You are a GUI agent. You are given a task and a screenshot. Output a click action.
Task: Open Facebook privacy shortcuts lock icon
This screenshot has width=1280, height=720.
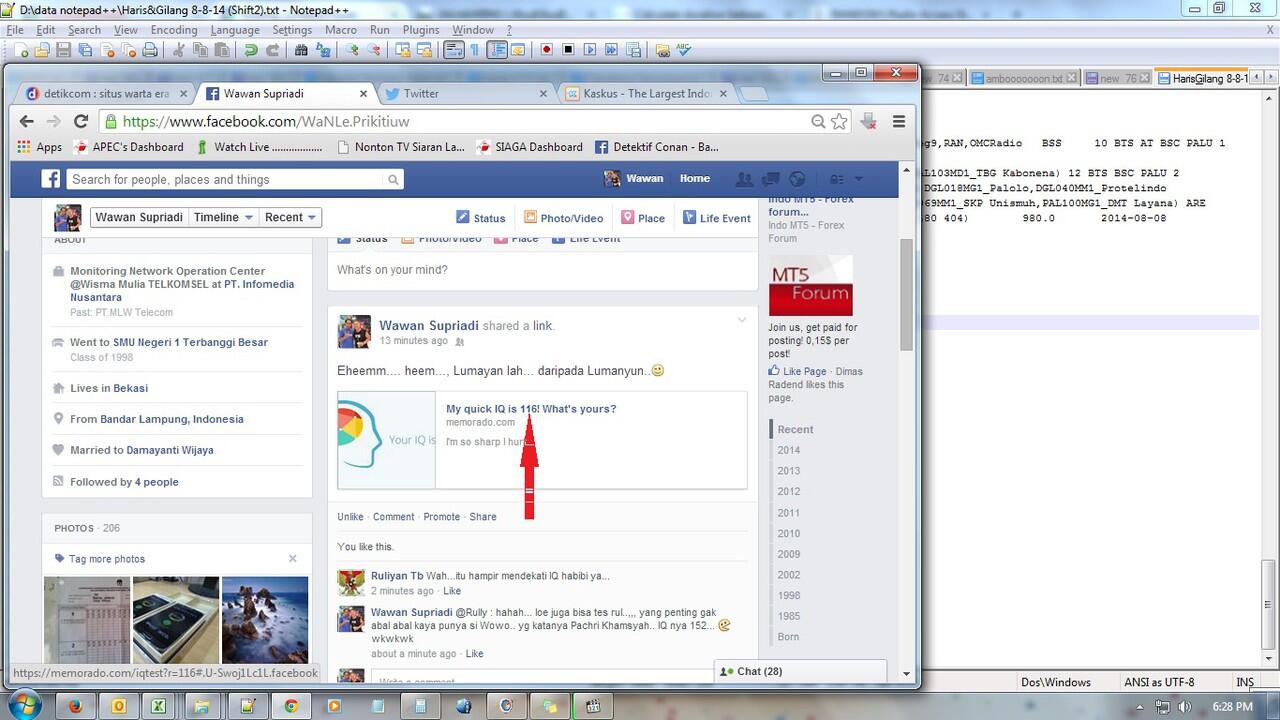point(836,179)
